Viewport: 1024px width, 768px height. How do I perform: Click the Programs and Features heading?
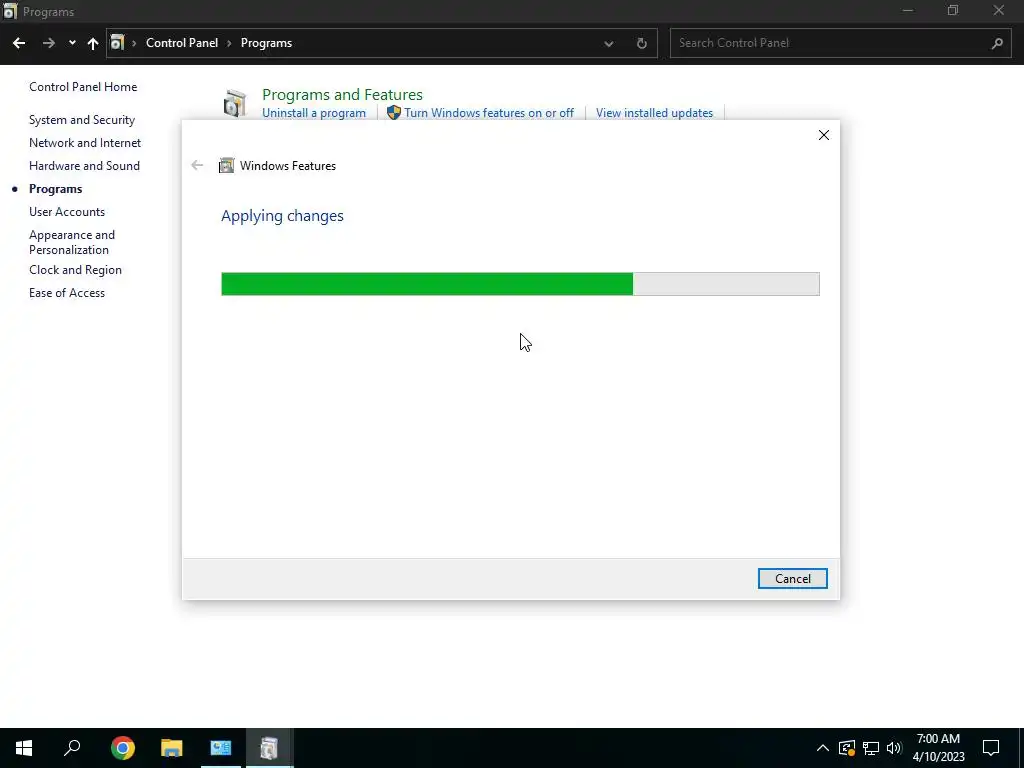(342, 95)
